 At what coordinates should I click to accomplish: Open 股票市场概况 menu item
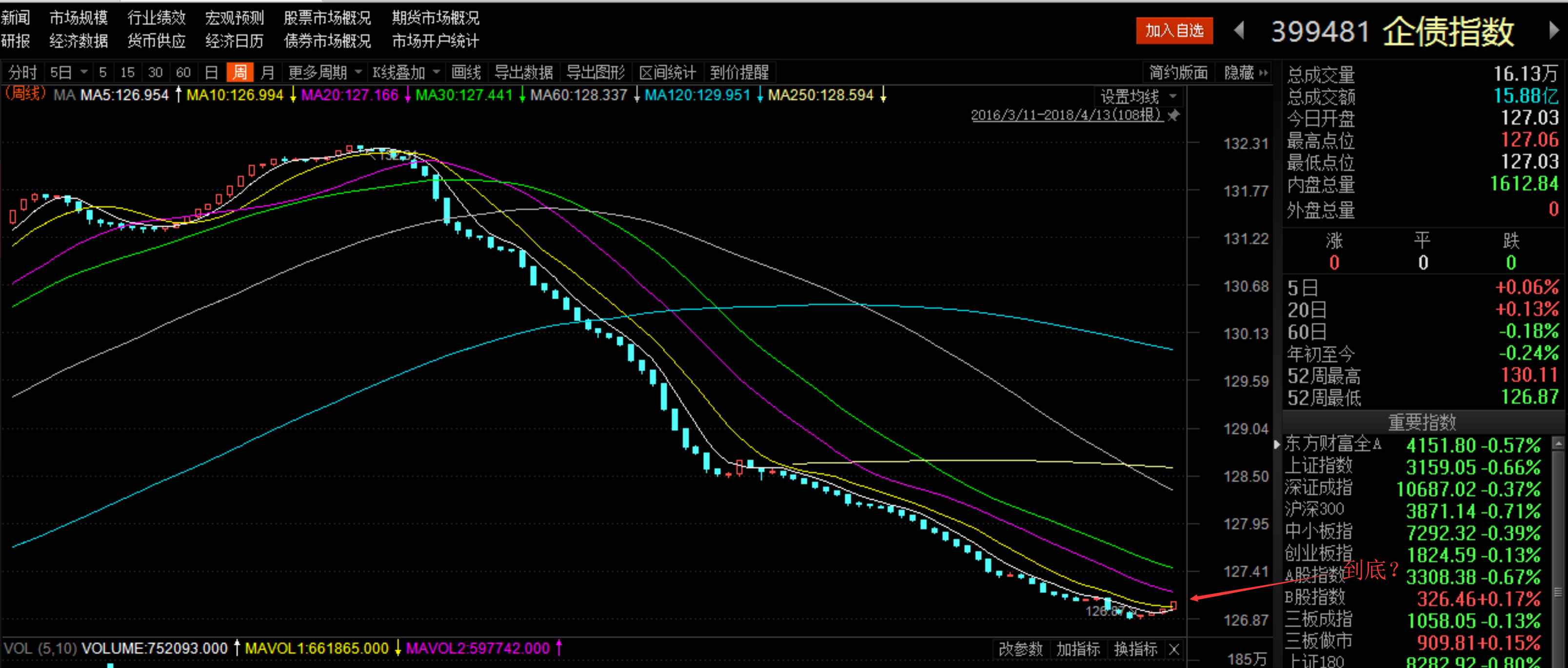[327, 18]
